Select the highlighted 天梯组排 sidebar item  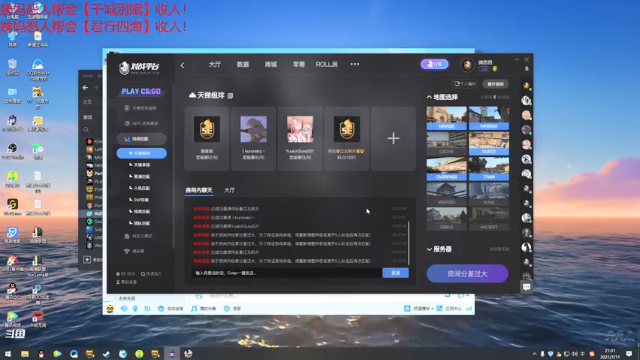(142, 153)
